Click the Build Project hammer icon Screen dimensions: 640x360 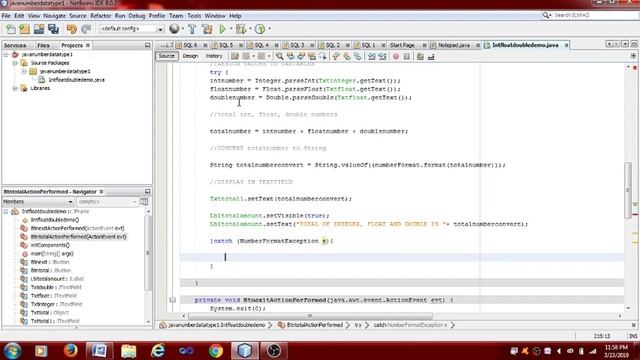tap(192, 29)
